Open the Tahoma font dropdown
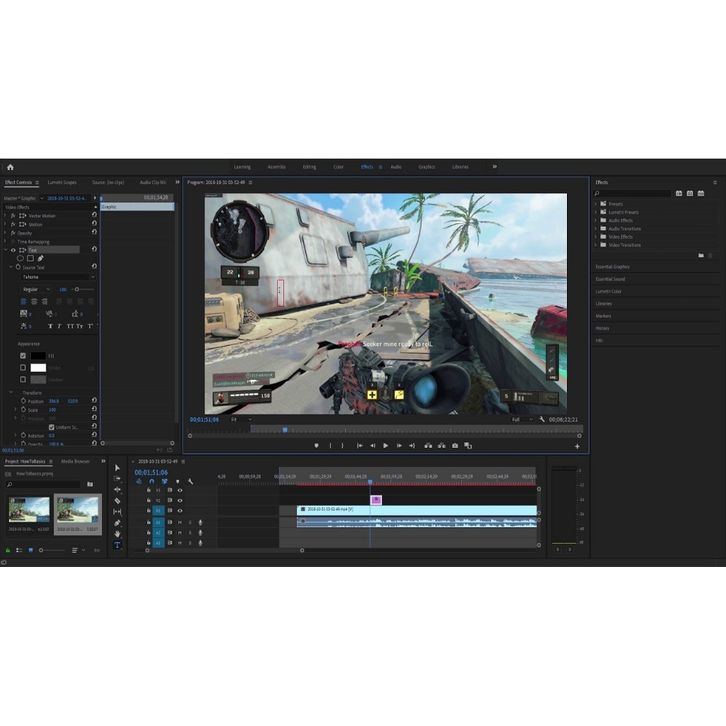Screen dimensions: 726x726 point(57,277)
